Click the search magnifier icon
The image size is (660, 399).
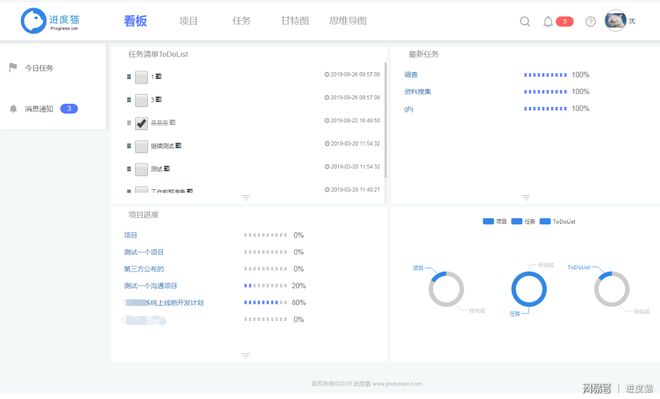(x=525, y=21)
